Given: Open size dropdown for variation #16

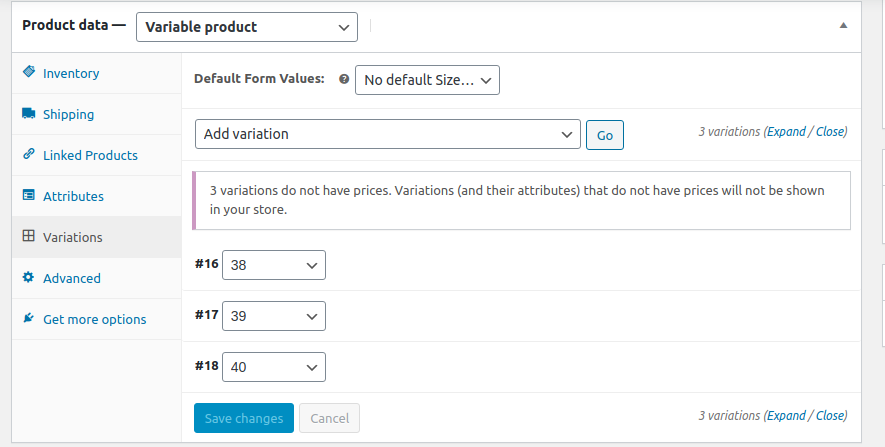Looking at the screenshot, I should click(274, 265).
